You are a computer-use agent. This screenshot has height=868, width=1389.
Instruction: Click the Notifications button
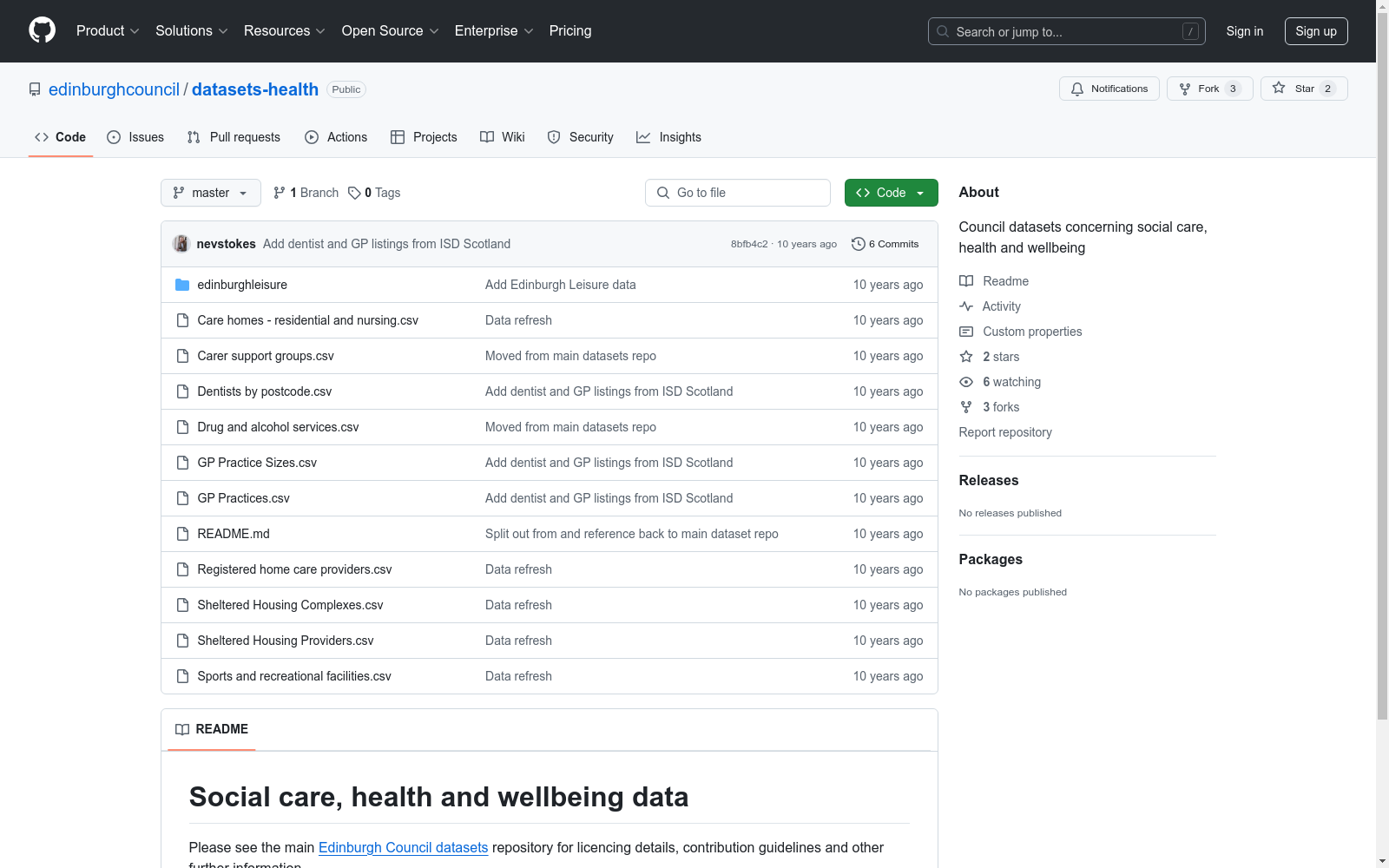[1109, 89]
